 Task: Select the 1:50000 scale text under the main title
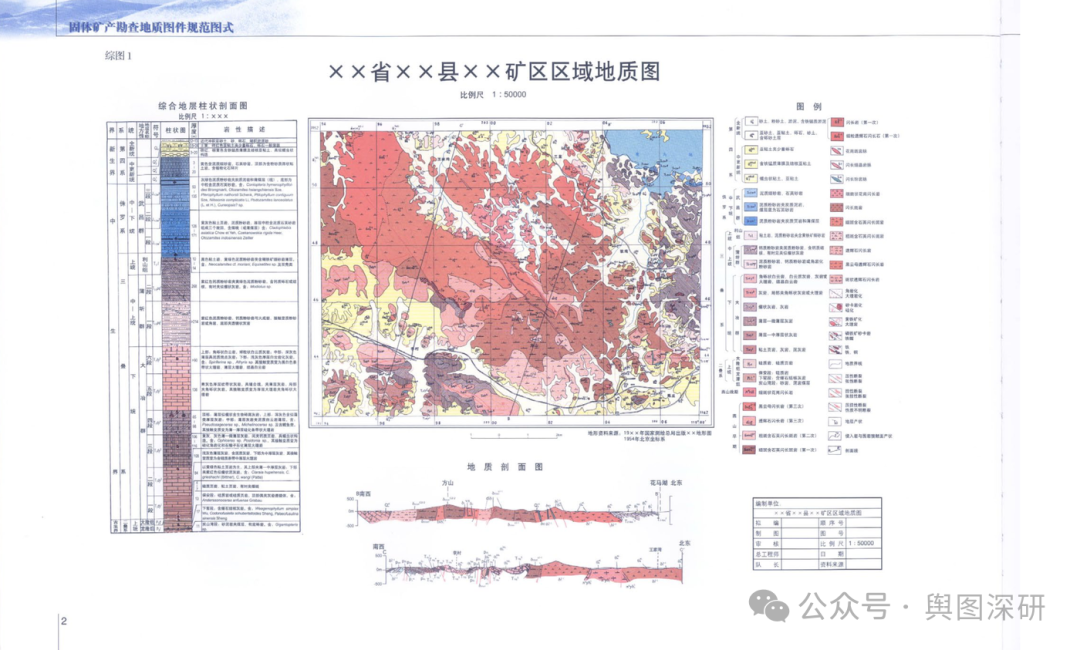pos(508,94)
